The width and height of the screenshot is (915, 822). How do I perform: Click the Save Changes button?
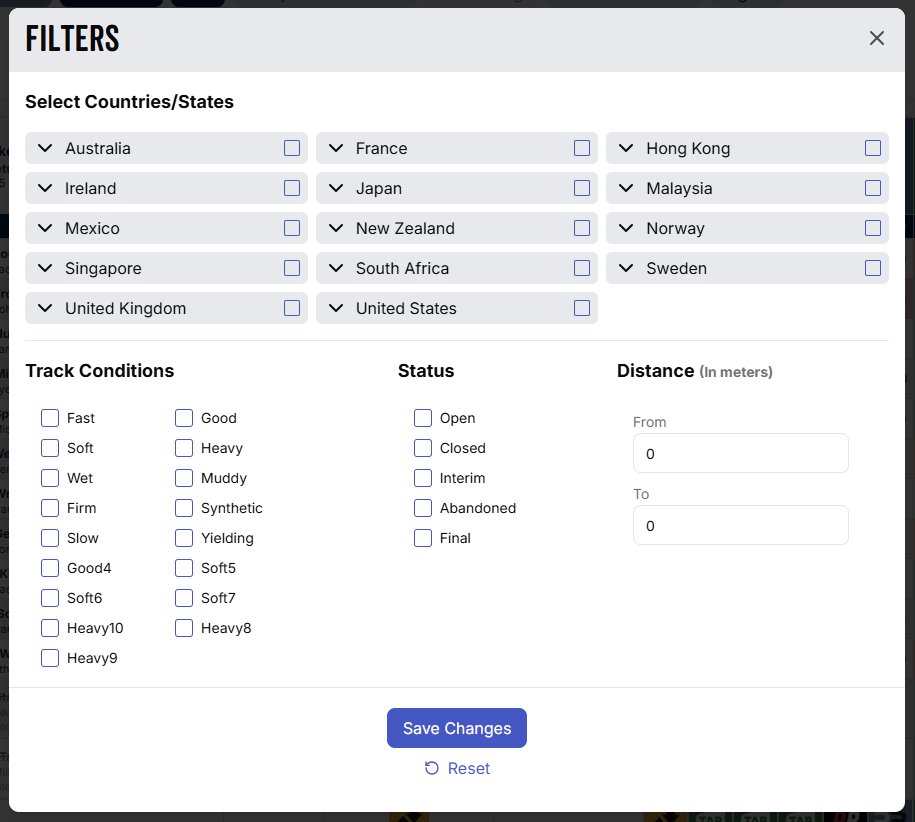point(457,728)
